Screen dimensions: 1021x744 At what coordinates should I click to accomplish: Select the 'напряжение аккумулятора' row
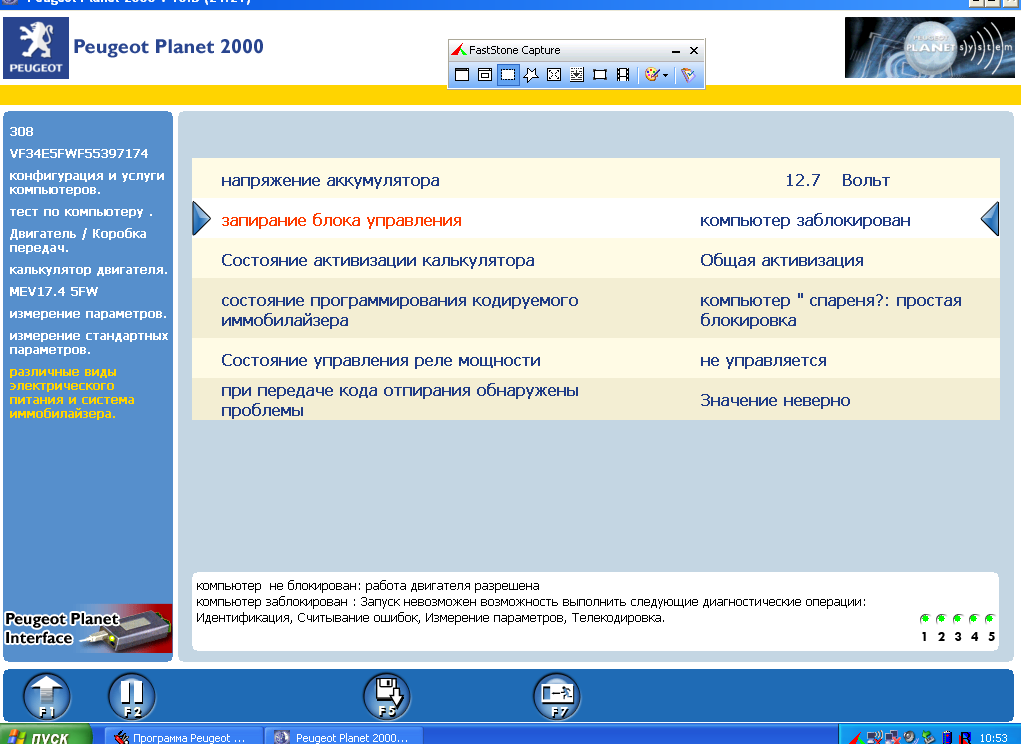[596, 178]
